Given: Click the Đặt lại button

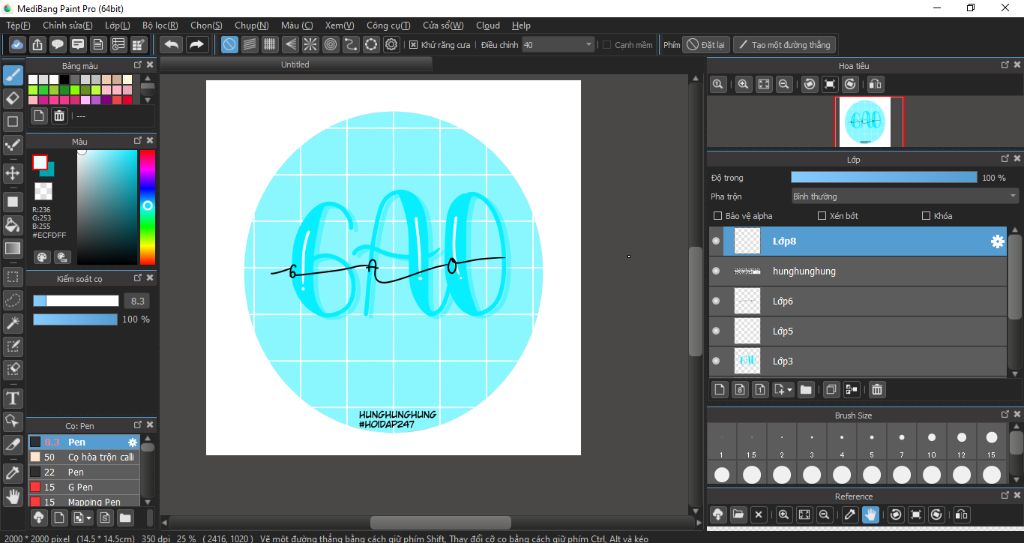Looking at the screenshot, I should click(x=705, y=44).
